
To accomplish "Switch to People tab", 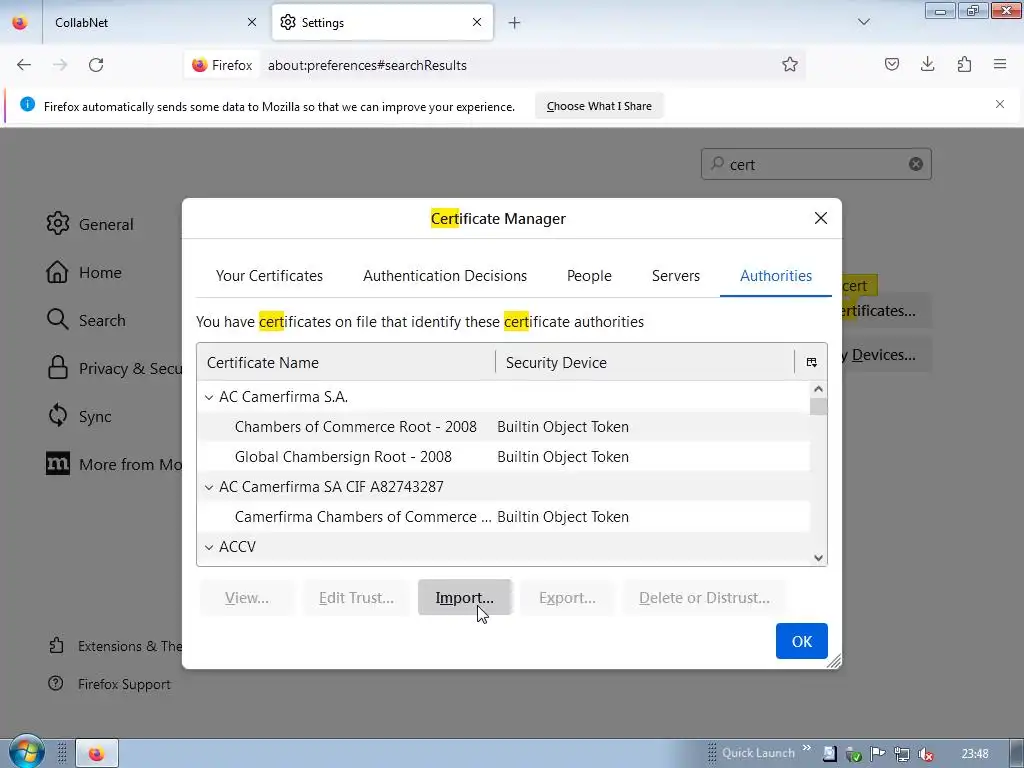I will click(589, 276).
